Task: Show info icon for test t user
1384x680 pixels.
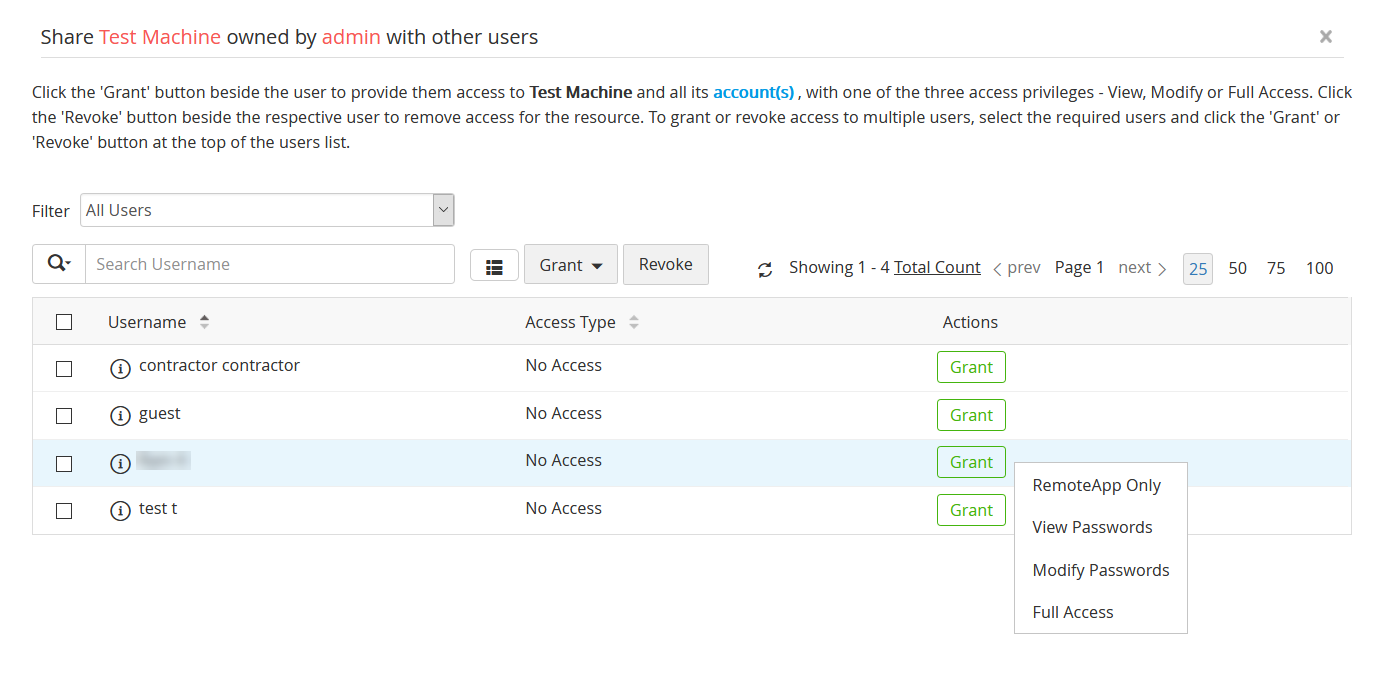Action: (x=120, y=511)
